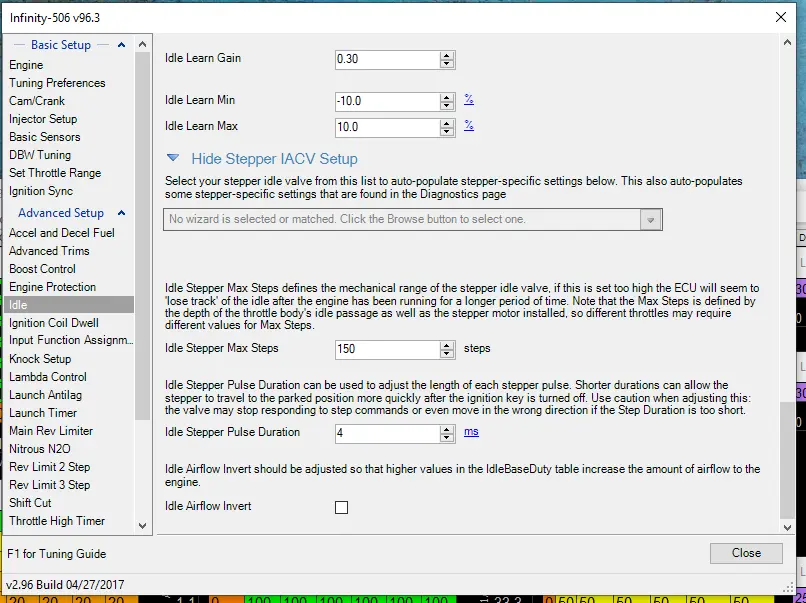Increase Idle Stepper Pulse Duration value
The image size is (806, 603).
point(447,429)
